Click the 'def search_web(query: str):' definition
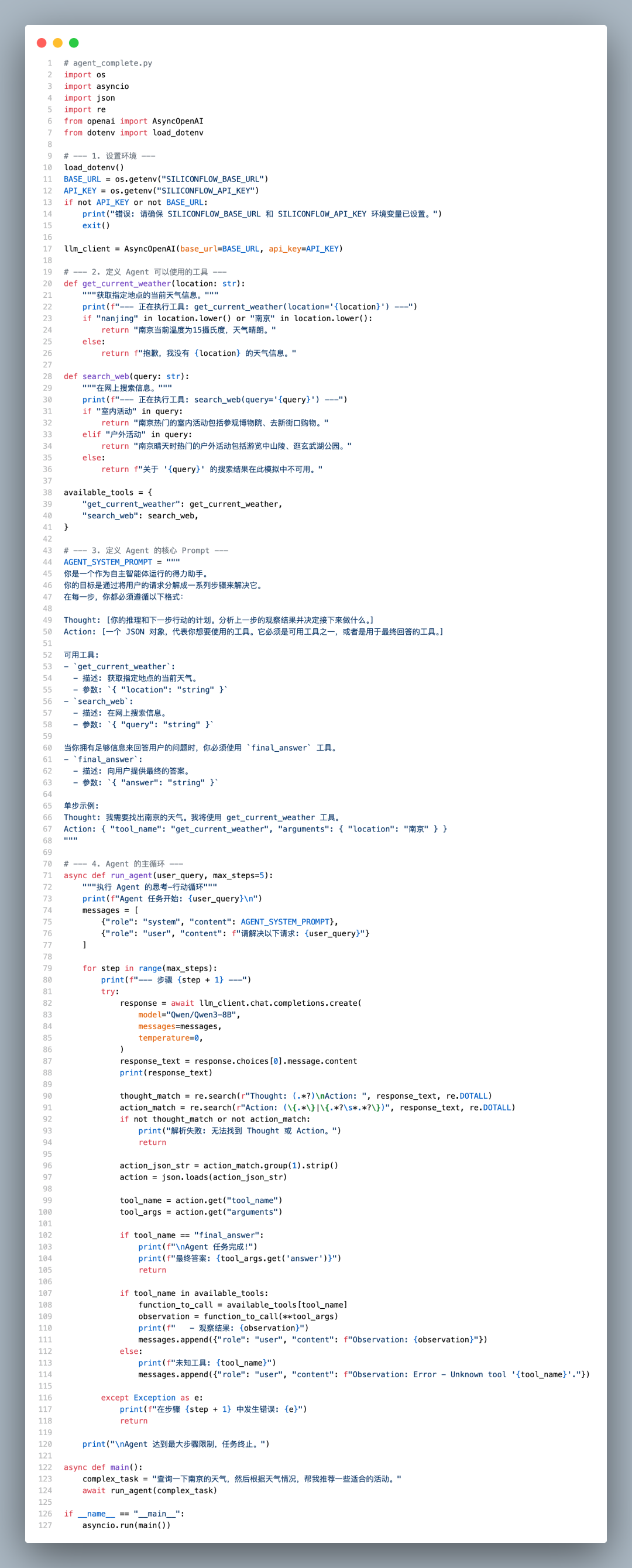Image resolution: width=632 pixels, height=1568 pixels. (126, 376)
